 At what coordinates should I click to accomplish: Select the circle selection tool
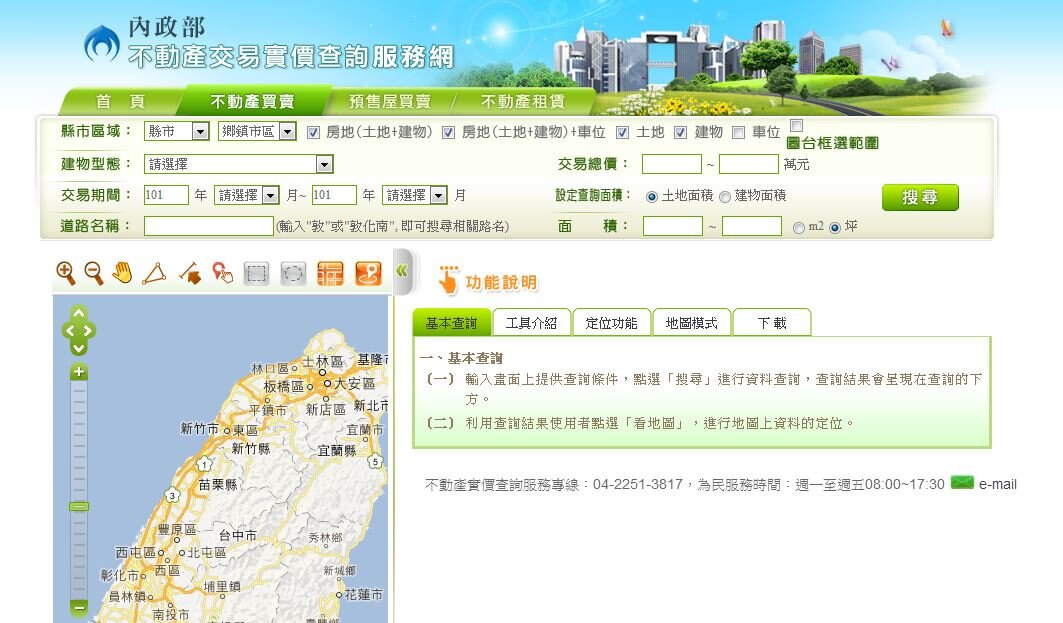[293, 273]
